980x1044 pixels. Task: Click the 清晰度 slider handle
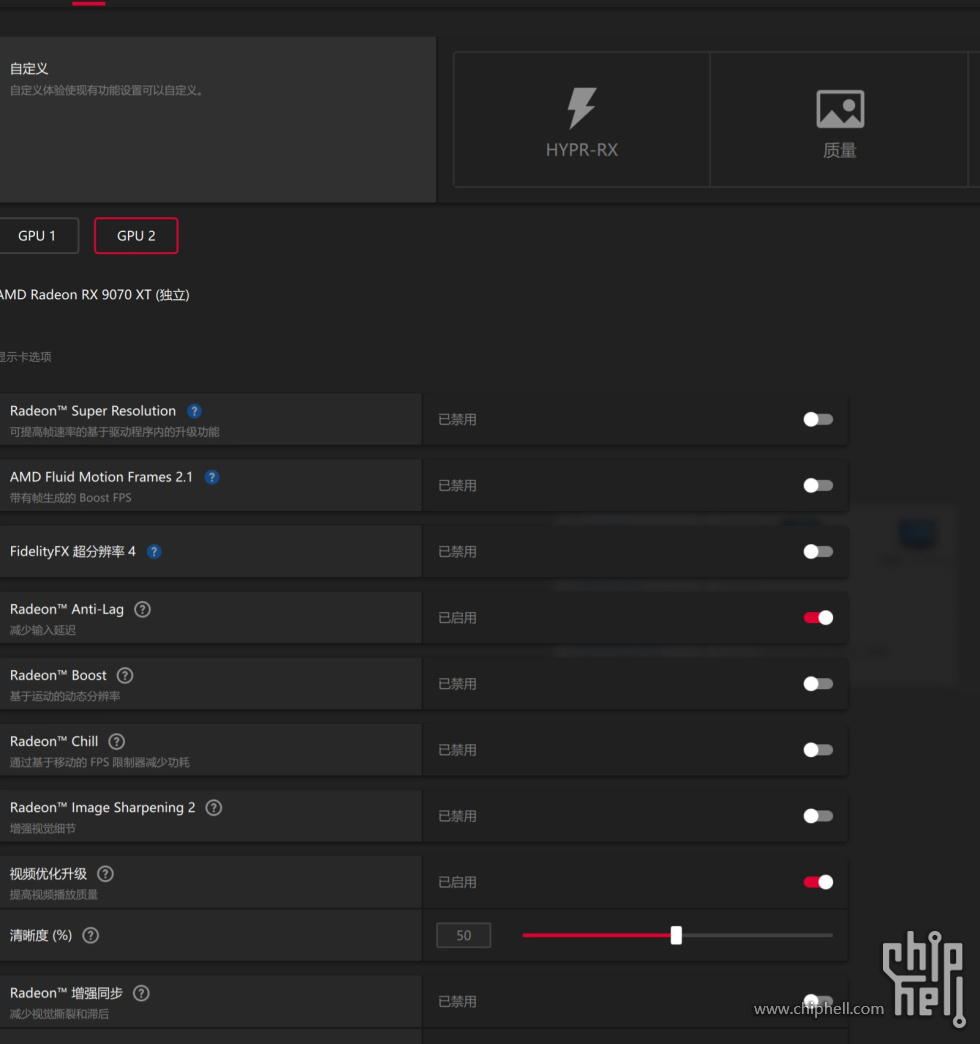click(676, 935)
